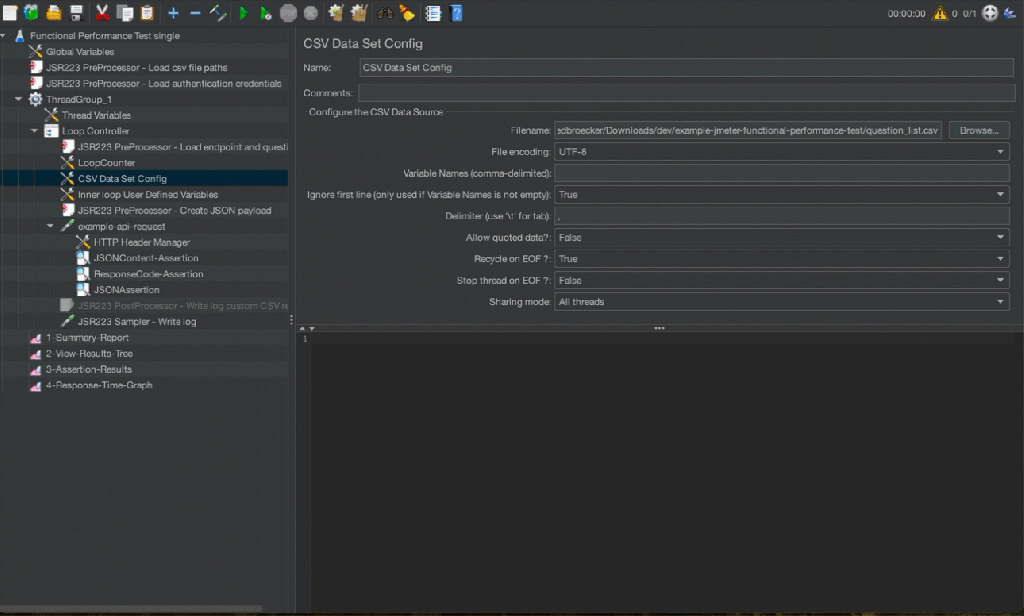Click the plus Expand All icon
The image size is (1024, 616).
coord(173,13)
